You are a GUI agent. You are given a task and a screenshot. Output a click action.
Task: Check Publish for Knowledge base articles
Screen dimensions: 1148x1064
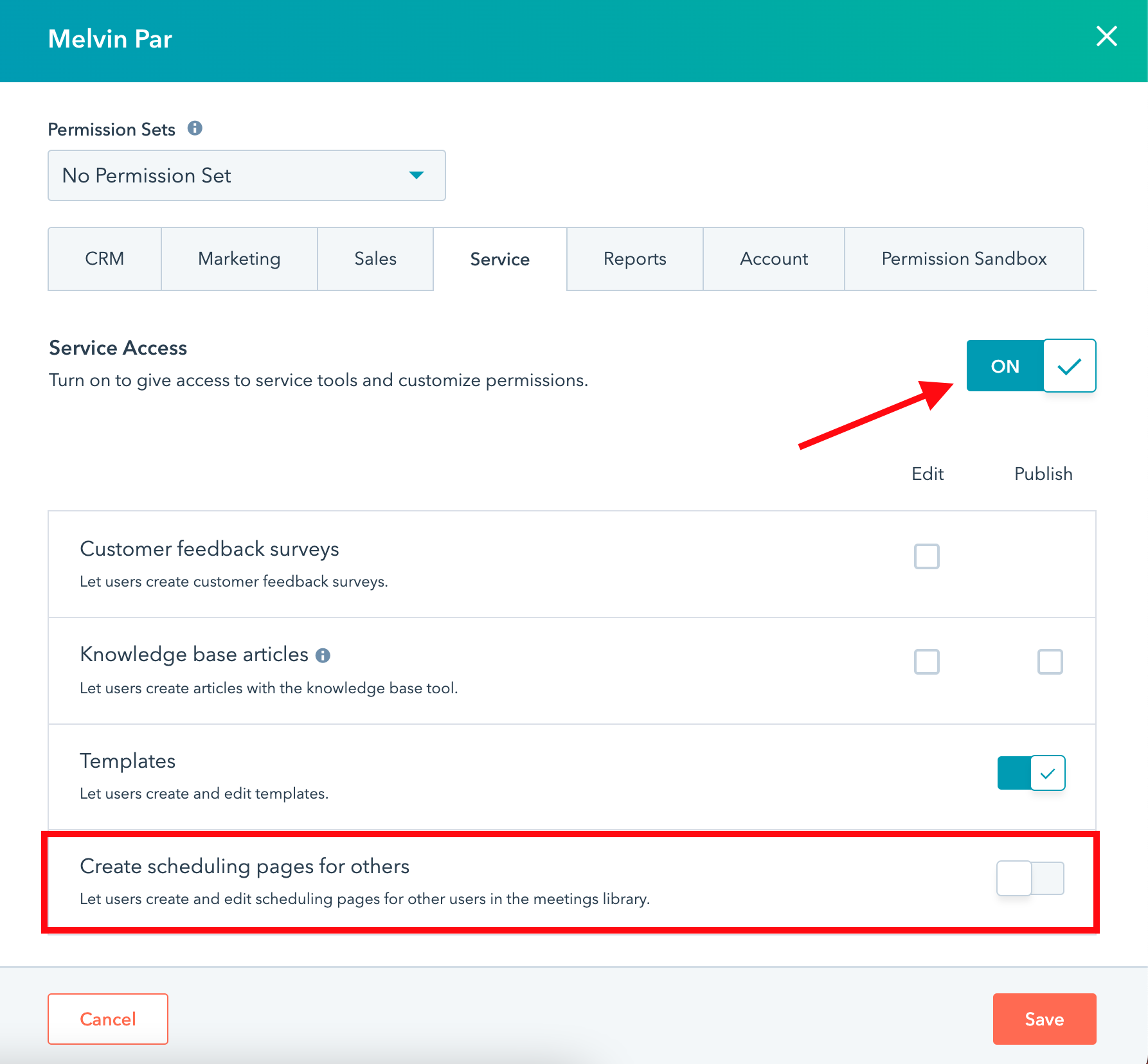(x=1050, y=662)
